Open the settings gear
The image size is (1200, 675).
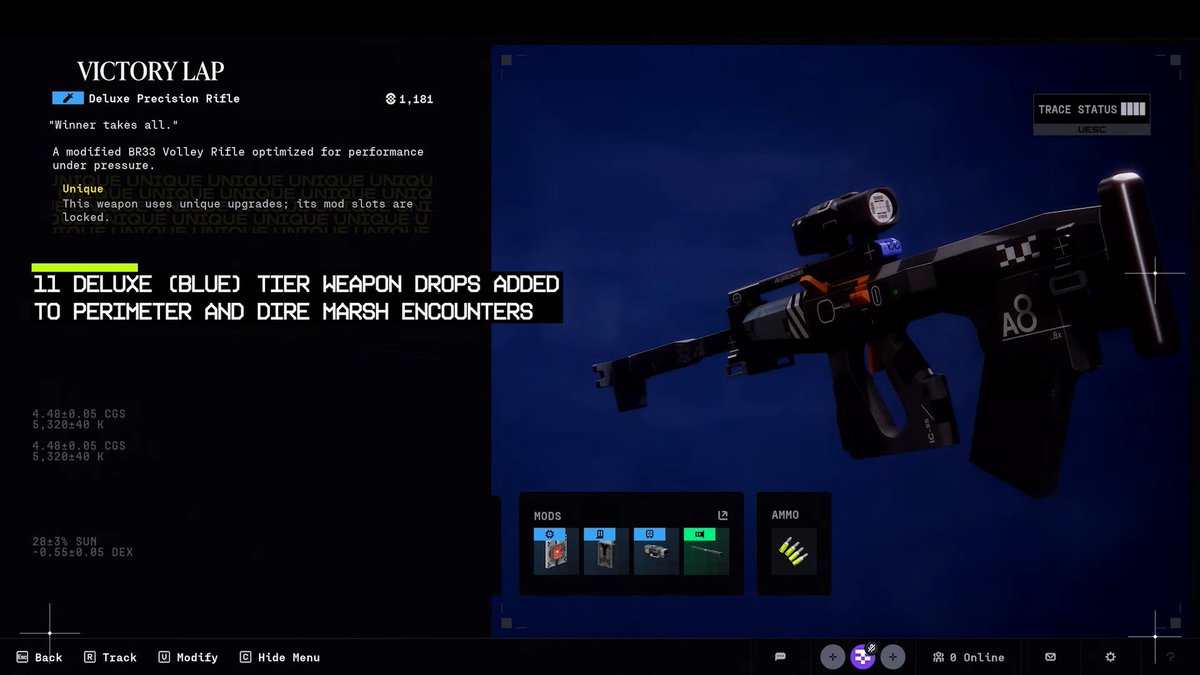coord(1110,657)
